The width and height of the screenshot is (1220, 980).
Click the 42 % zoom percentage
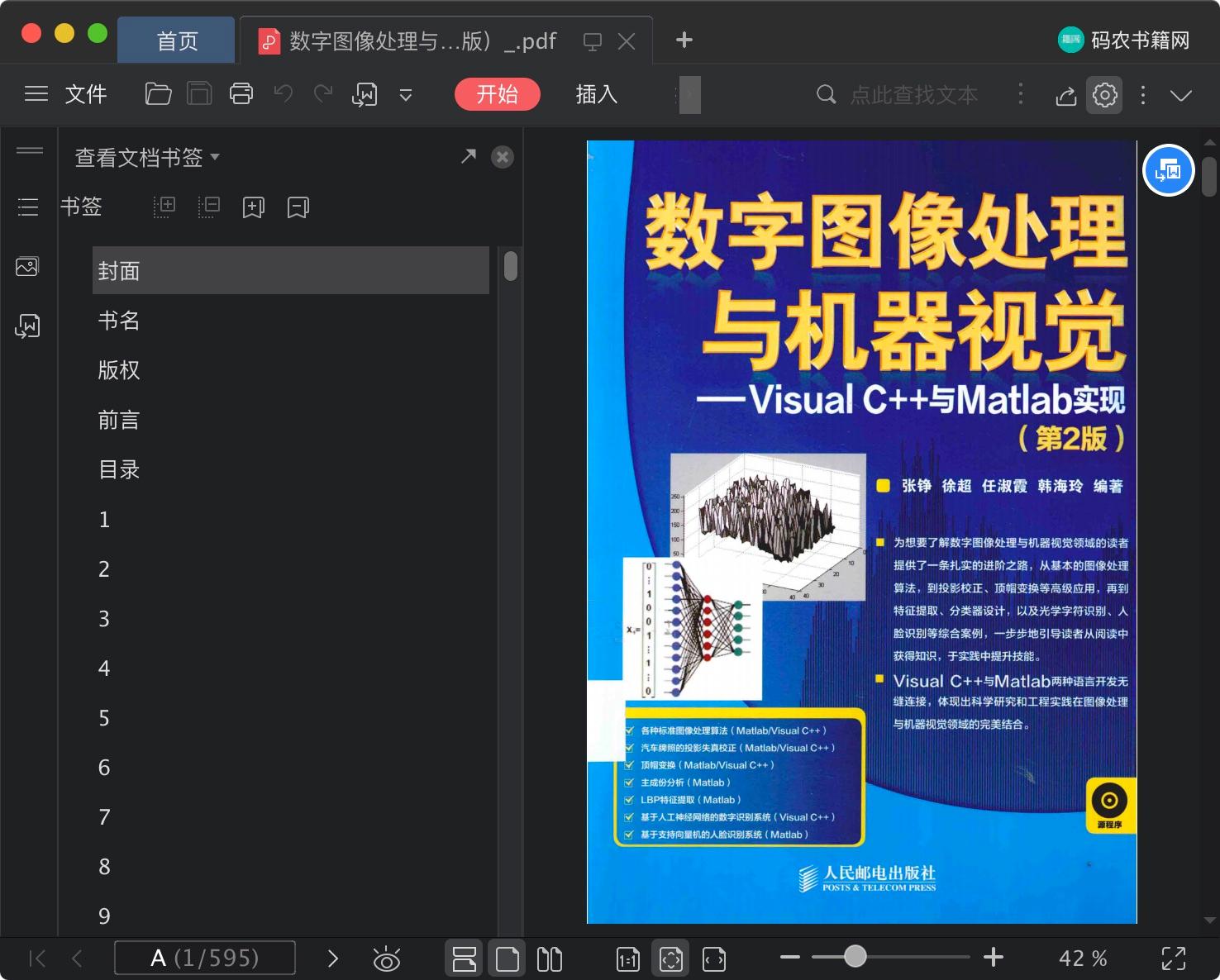pyautogui.click(x=1083, y=959)
